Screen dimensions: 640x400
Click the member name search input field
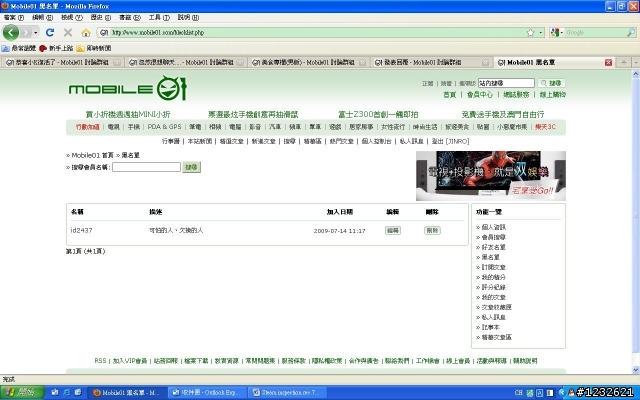[x=146, y=167]
